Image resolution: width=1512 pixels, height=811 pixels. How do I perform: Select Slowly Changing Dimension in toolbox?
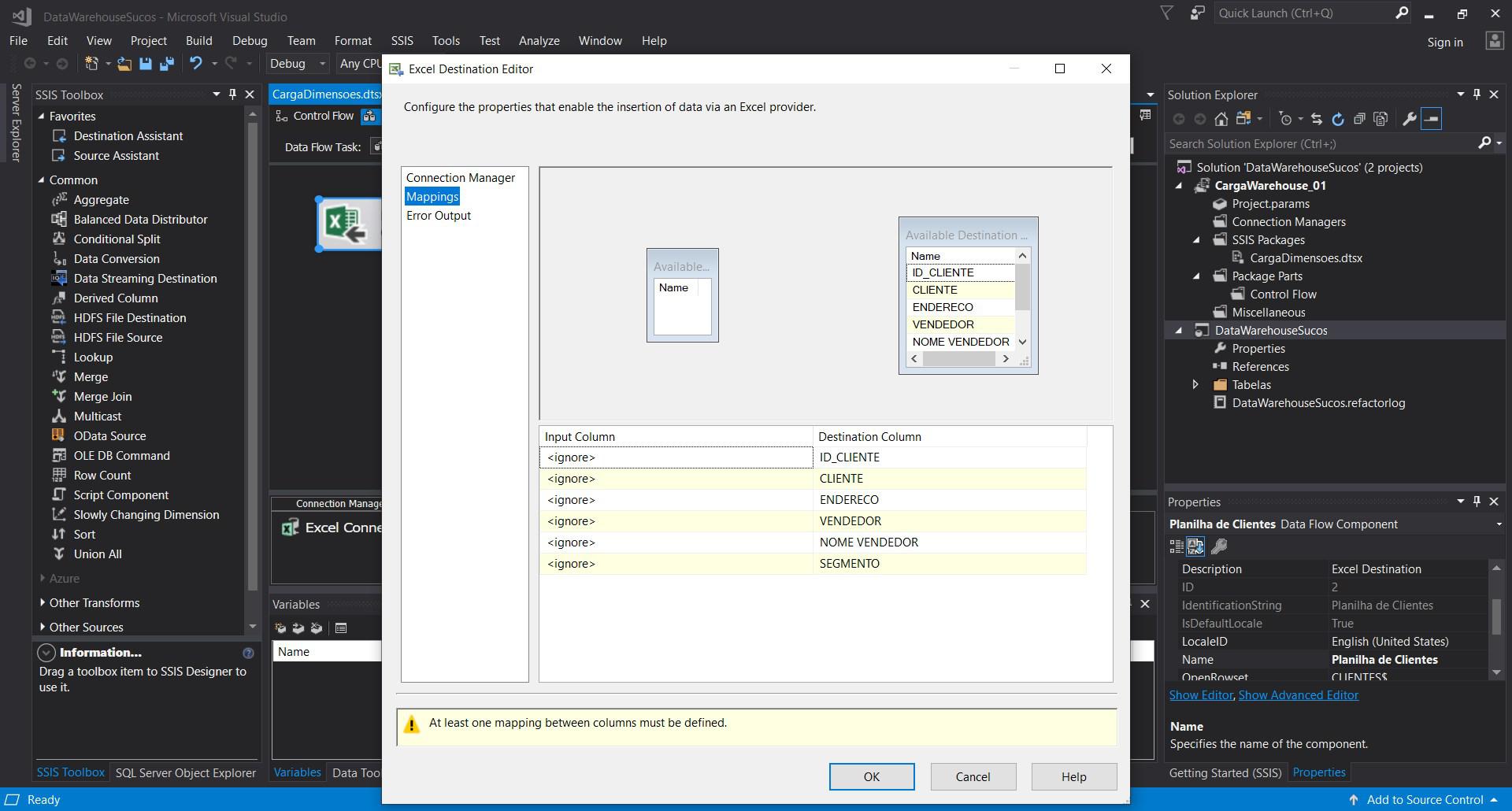[x=146, y=515]
